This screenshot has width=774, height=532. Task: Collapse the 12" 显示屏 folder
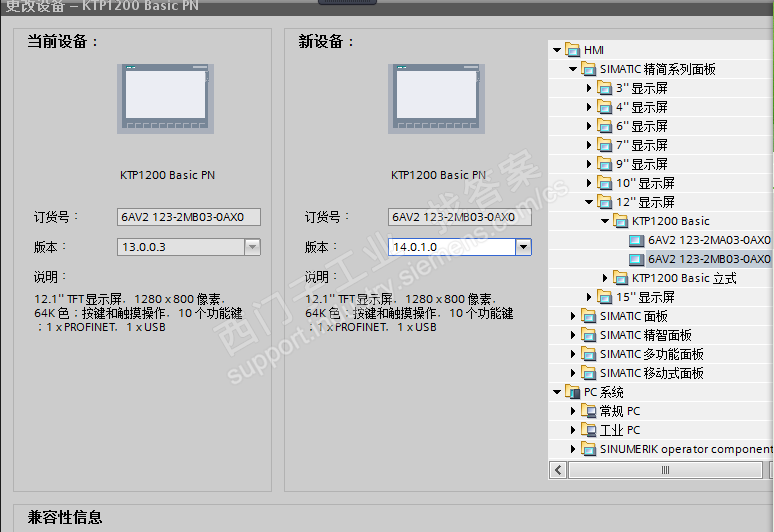point(588,202)
